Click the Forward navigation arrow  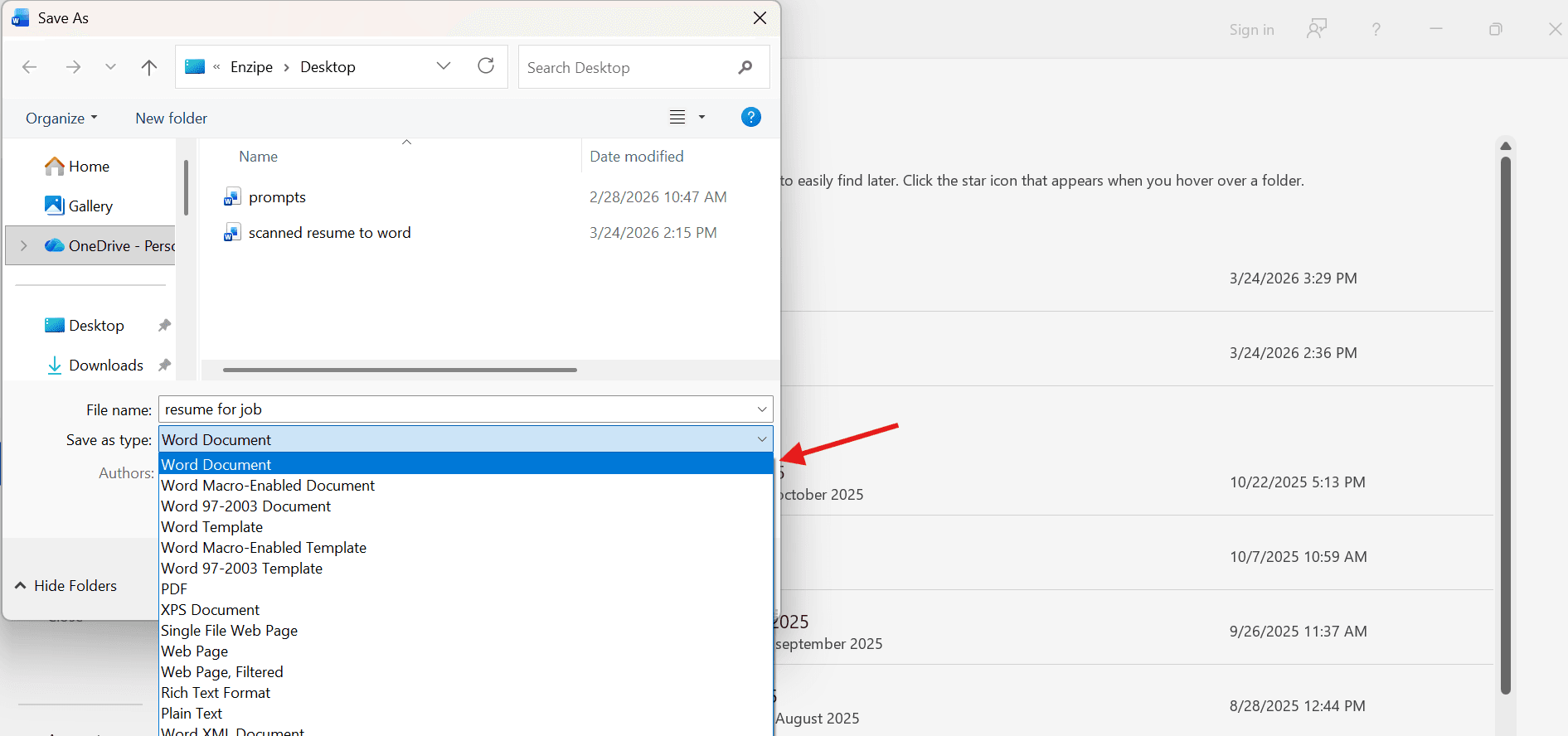tap(73, 67)
